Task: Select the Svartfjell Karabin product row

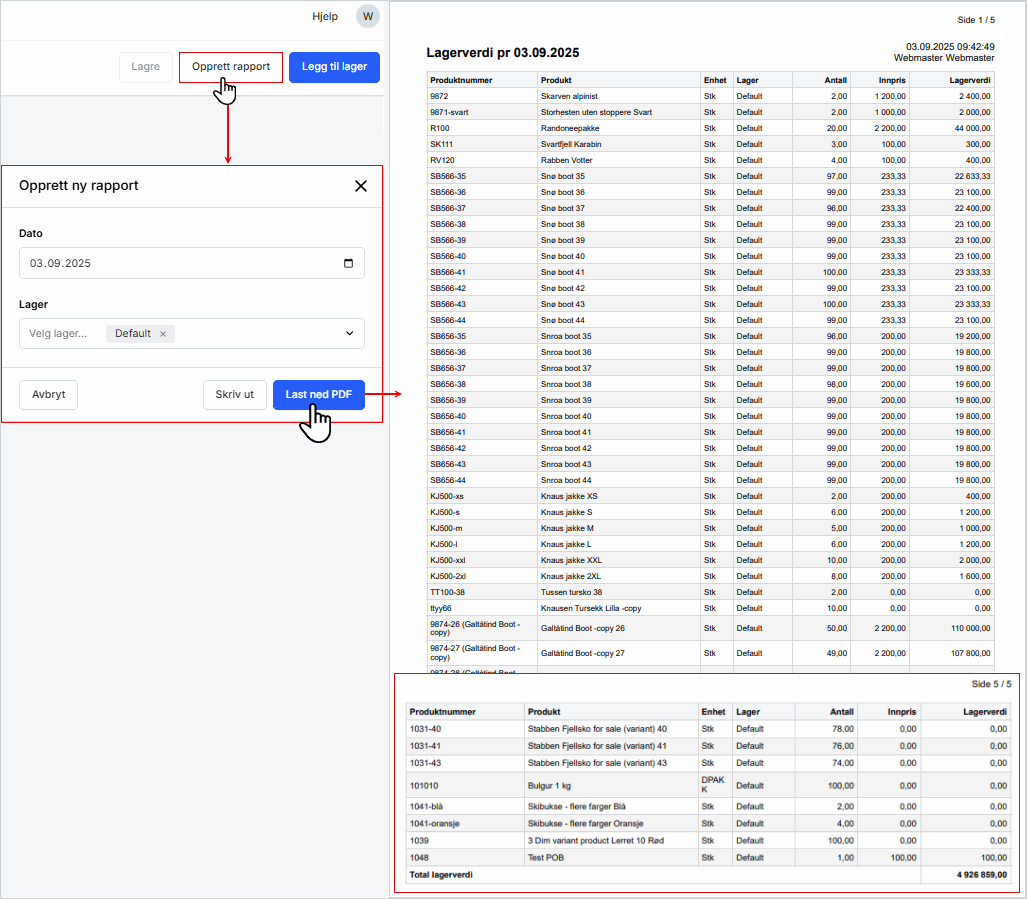Action: 571,144
